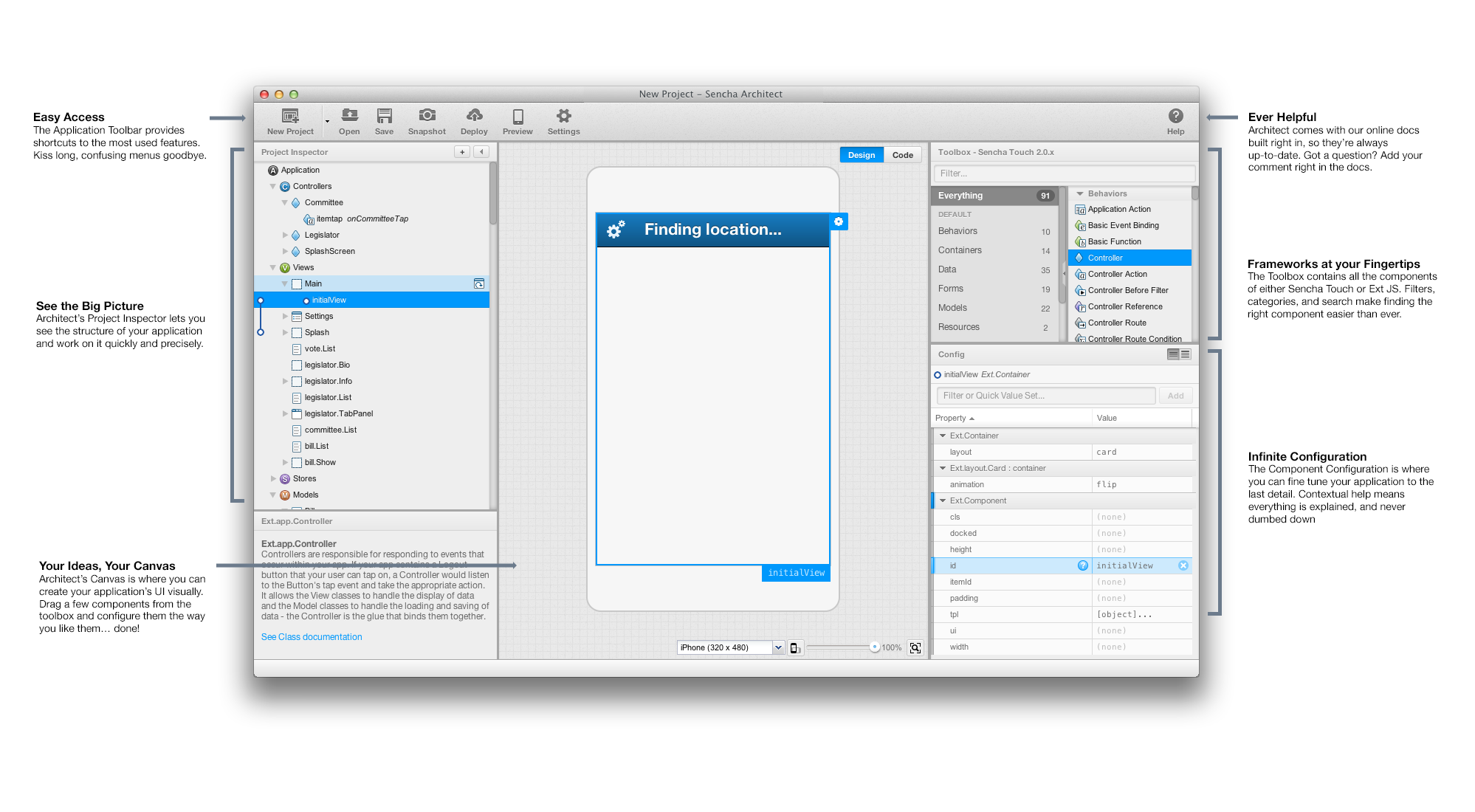Pick Basic Function in toolbox
Image resolution: width=1475 pixels, height=812 pixels.
click(1130, 242)
